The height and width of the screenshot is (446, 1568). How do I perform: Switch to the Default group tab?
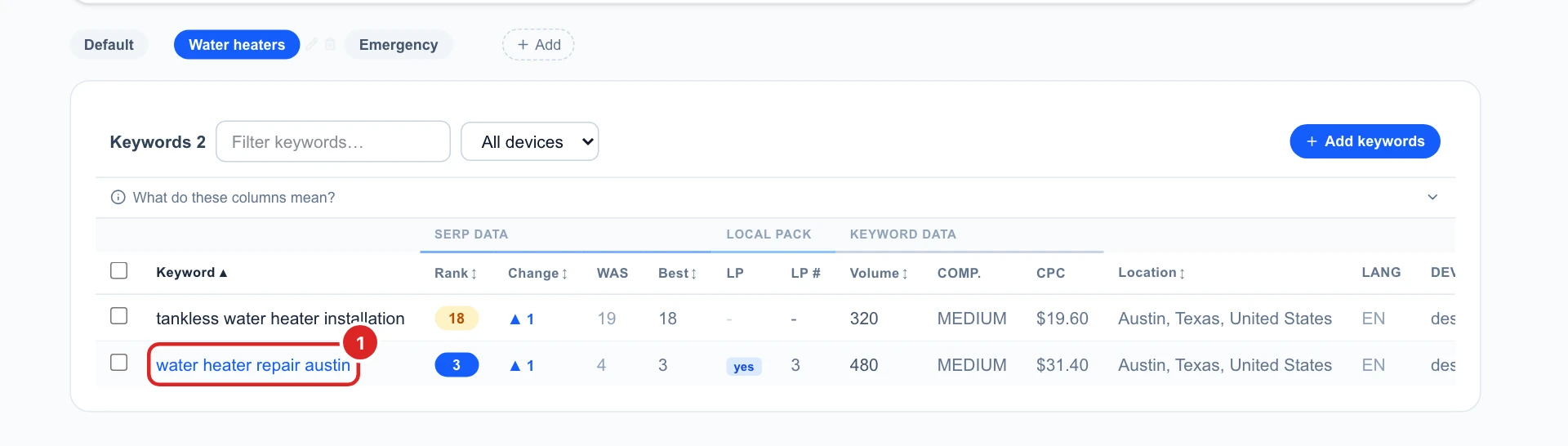[x=109, y=44]
